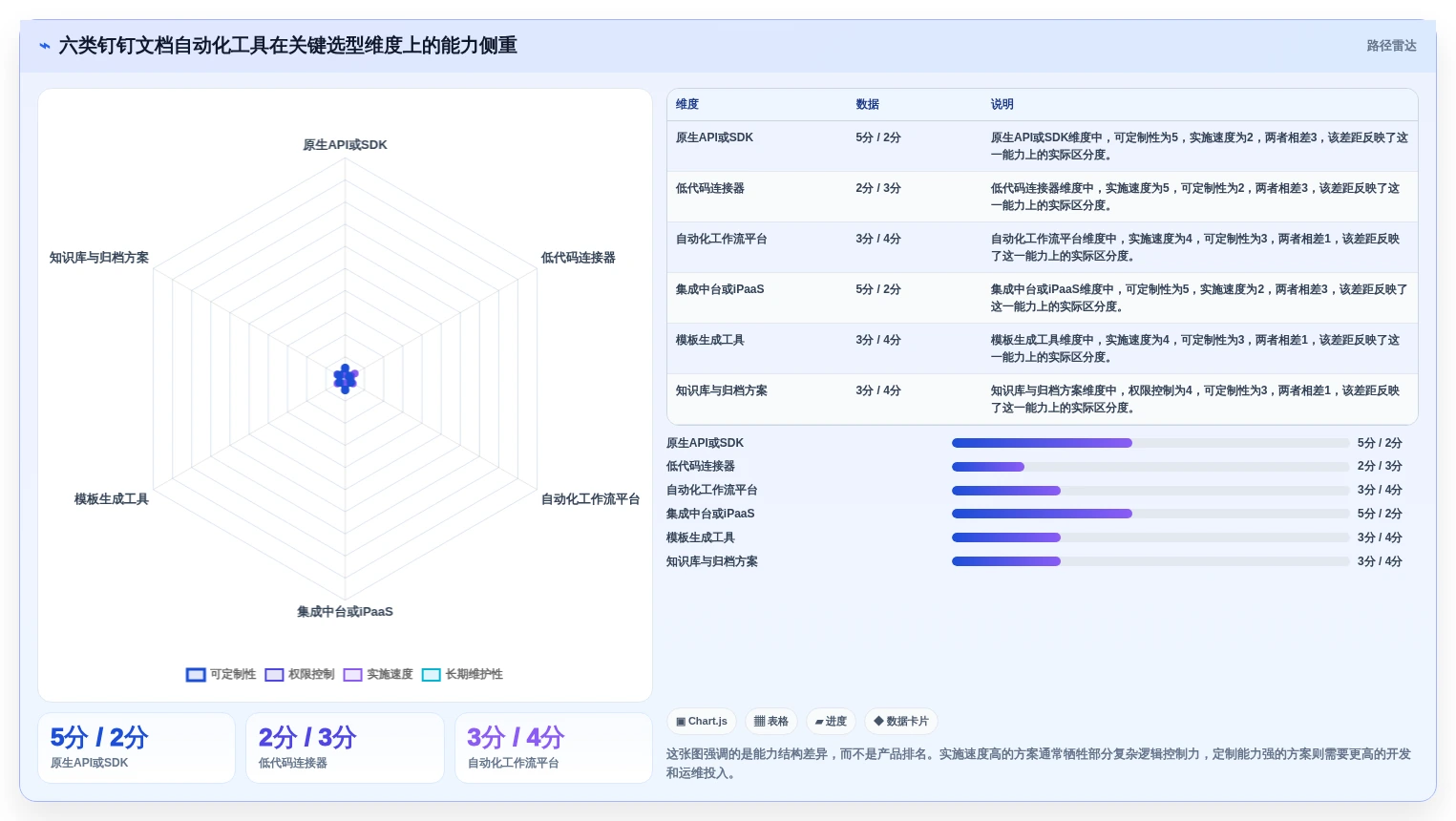Click the 自动化工作流平台 progress bar
Image resolution: width=1456 pixels, height=821 pixels.
[1150, 491]
